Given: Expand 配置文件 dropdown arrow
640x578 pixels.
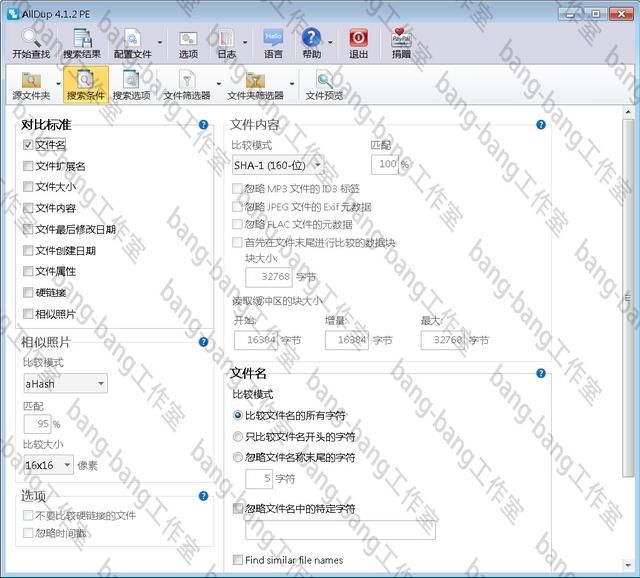Looking at the screenshot, I should 160,42.
